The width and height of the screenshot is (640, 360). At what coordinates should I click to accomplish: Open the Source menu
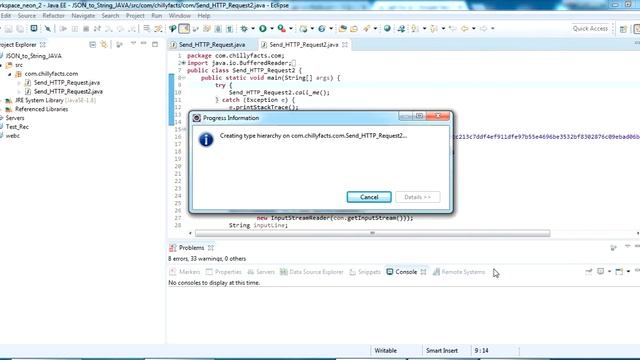pos(27,16)
